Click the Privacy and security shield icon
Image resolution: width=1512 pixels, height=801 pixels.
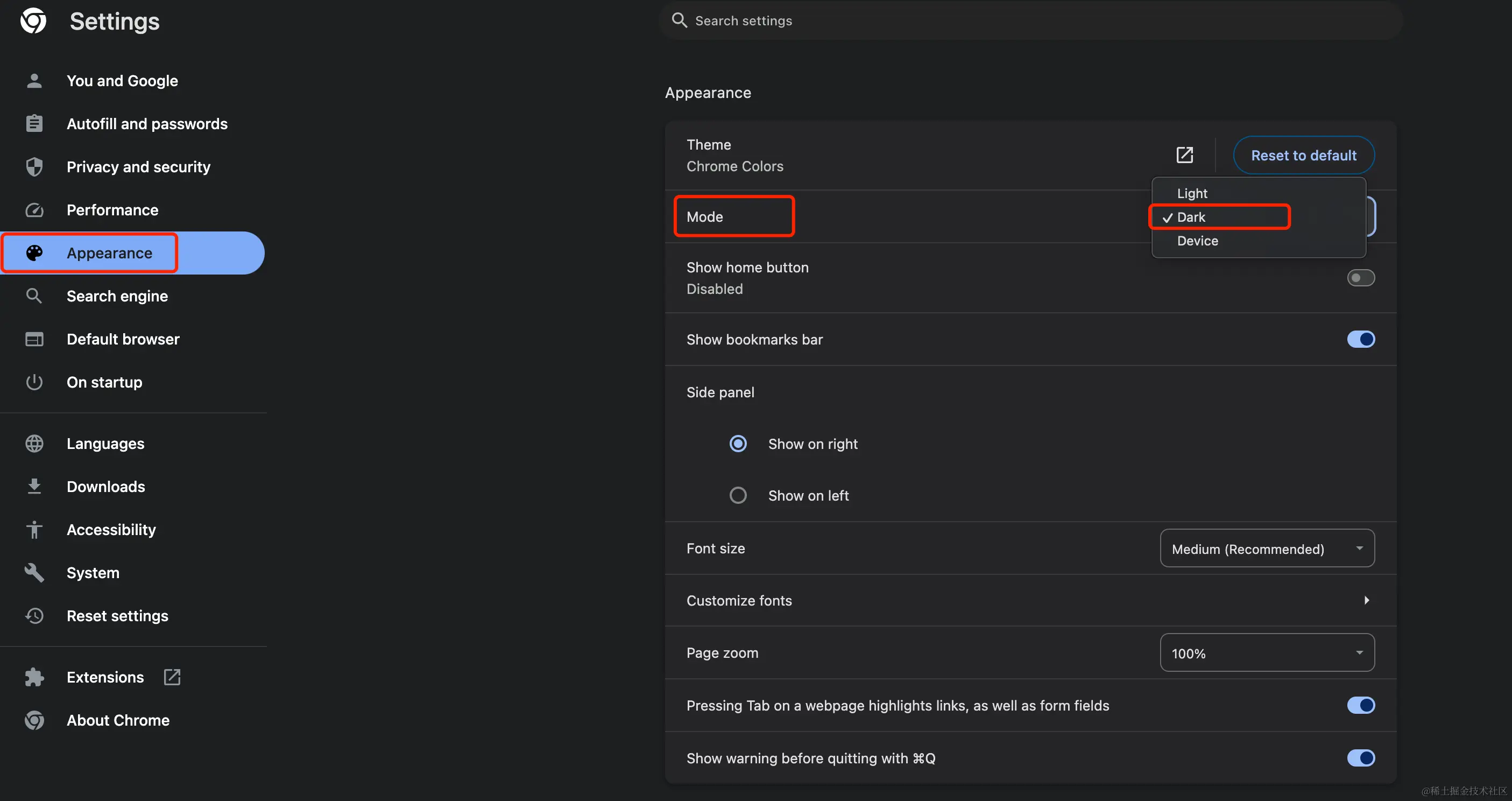[34, 167]
